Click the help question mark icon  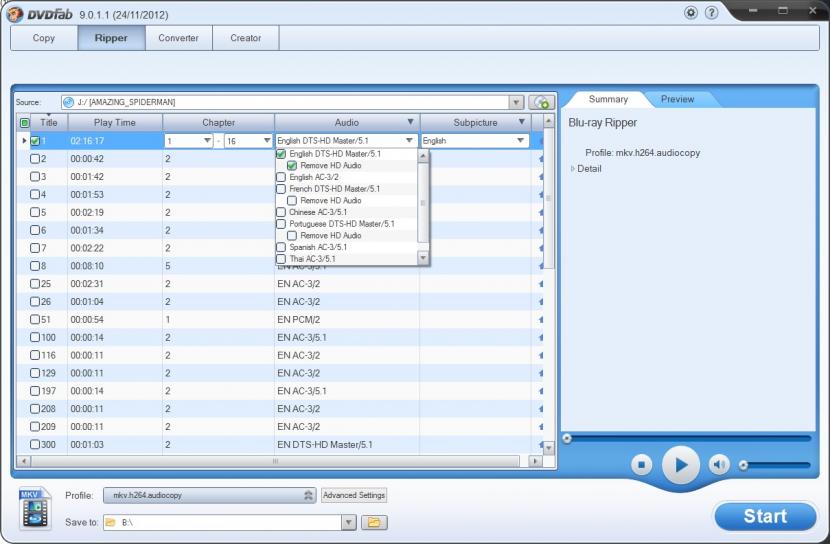712,13
